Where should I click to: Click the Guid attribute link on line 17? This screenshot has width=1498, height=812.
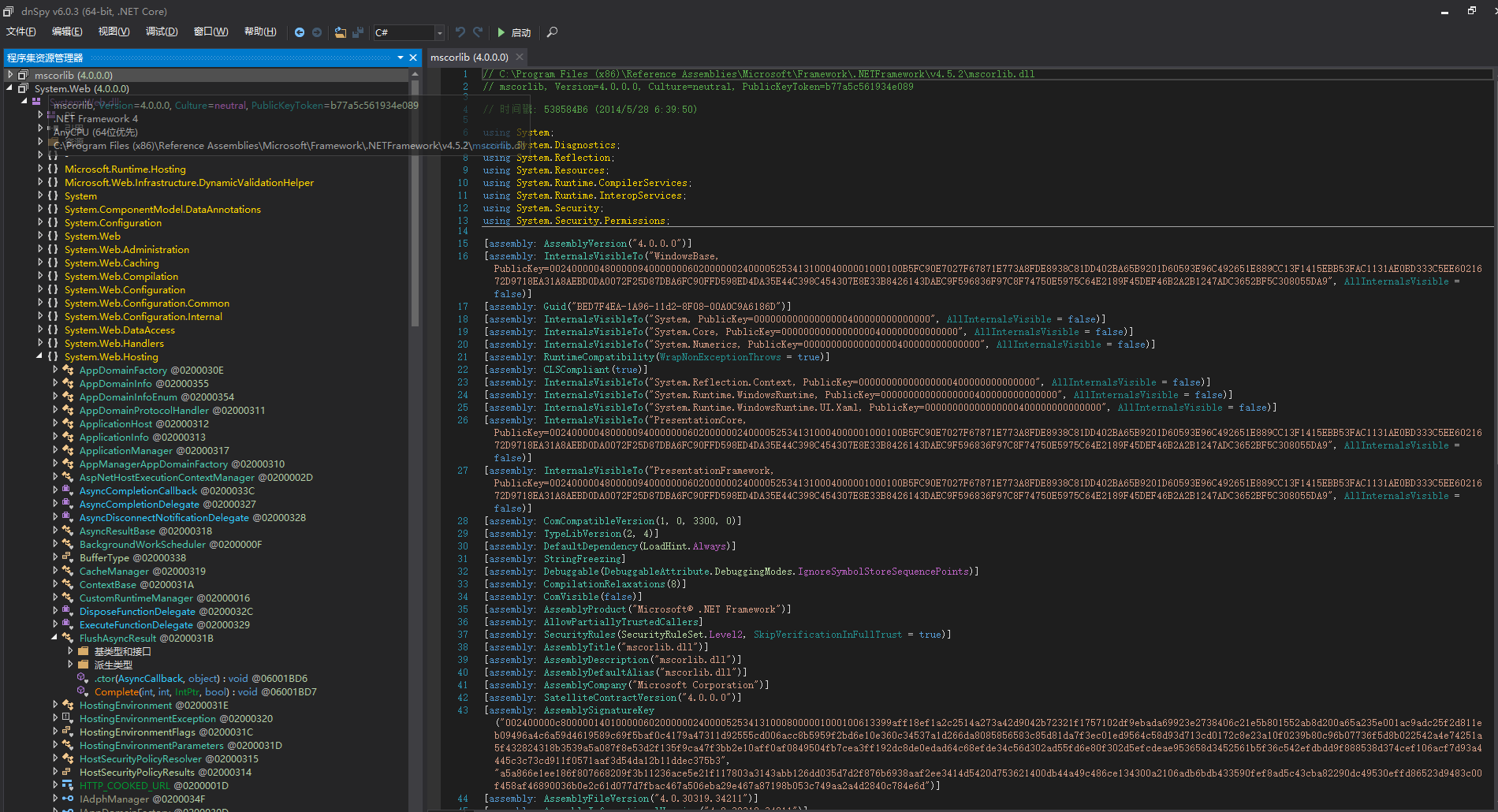coord(555,307)
